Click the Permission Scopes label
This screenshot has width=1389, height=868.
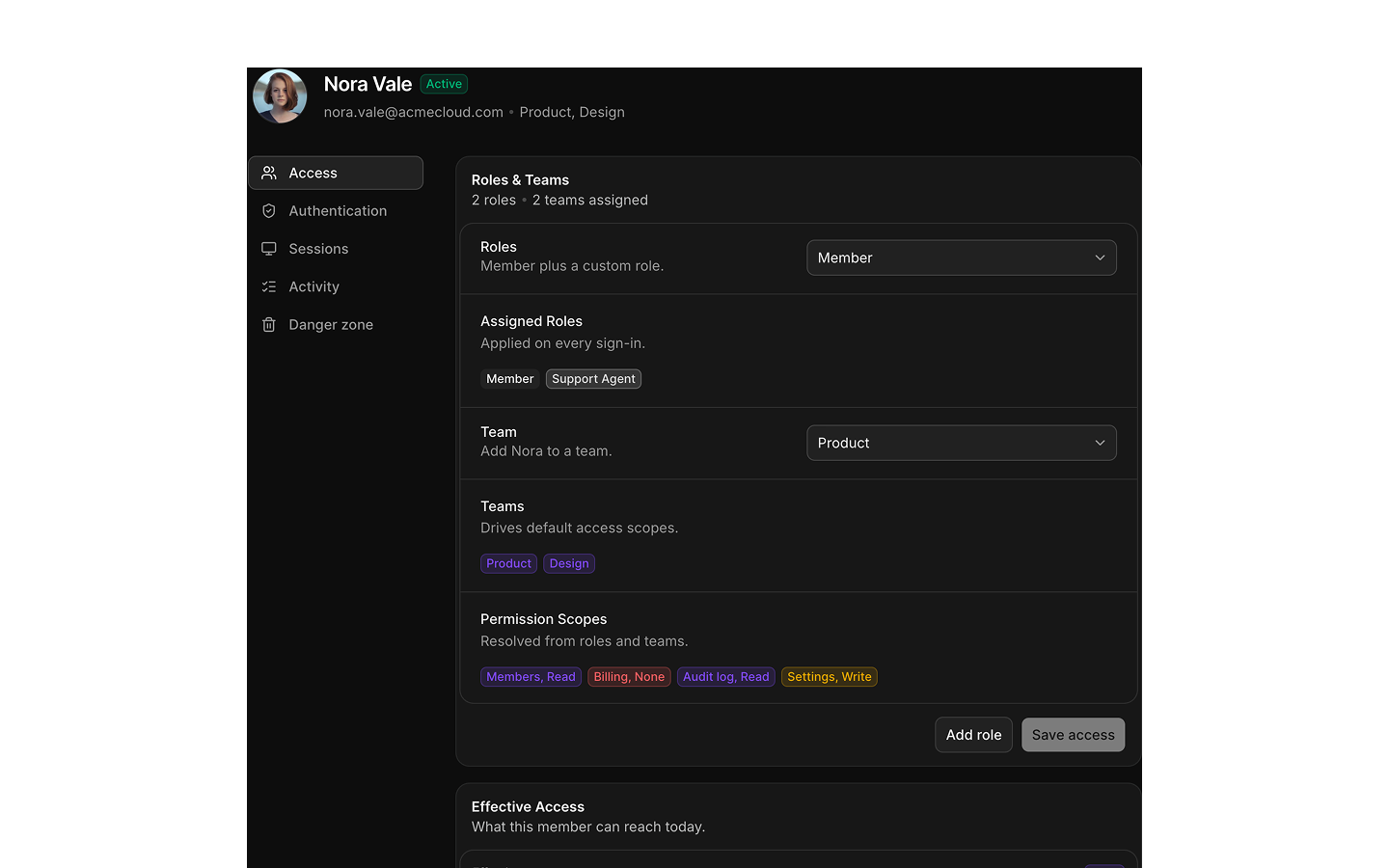click(x=544, y=619)
